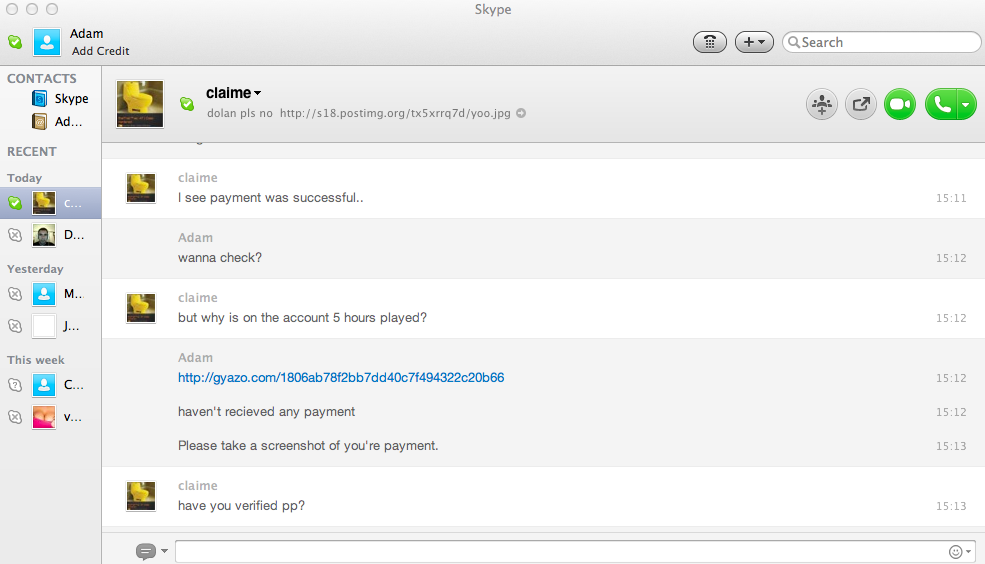
Task: Open the dial pad button
Action: pos(710,42)
